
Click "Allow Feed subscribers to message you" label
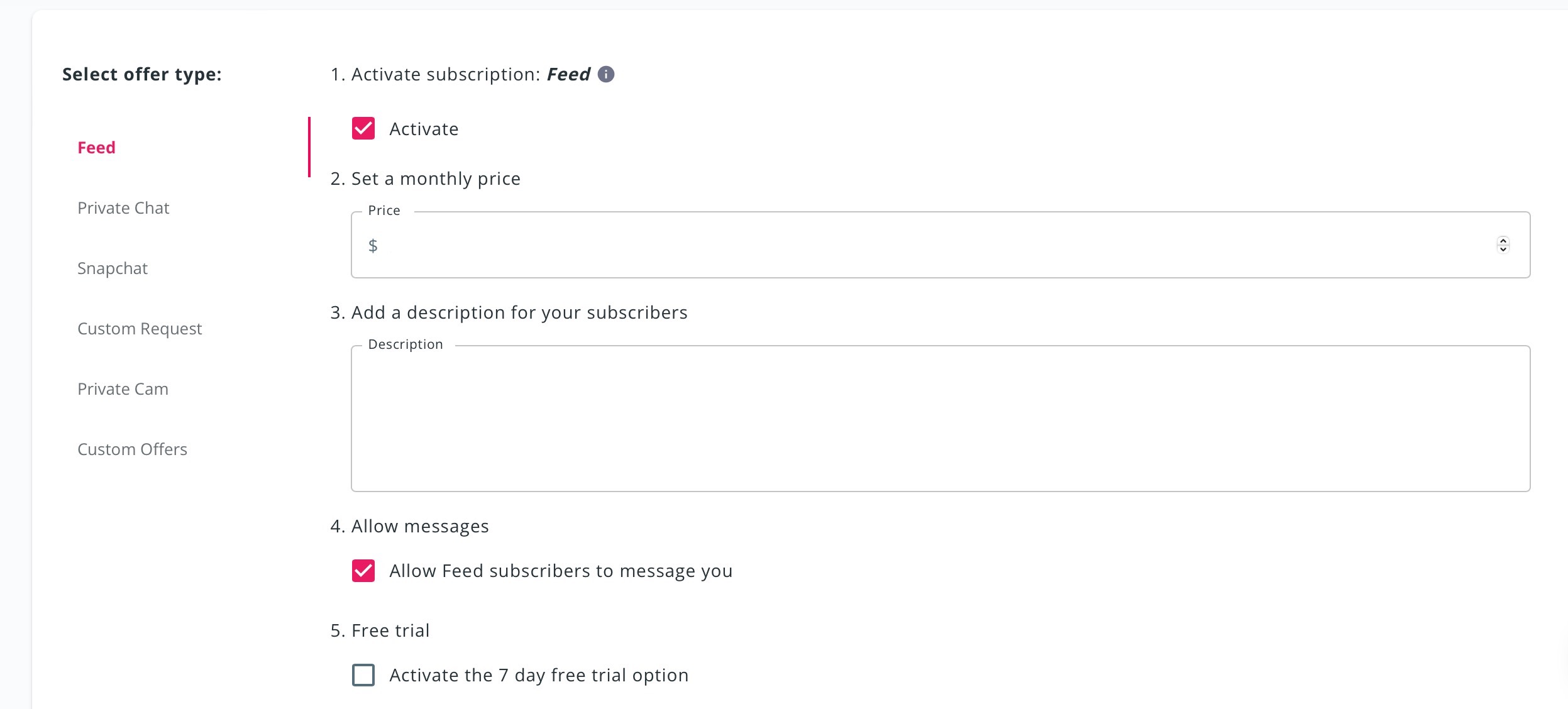coord(561,571)
